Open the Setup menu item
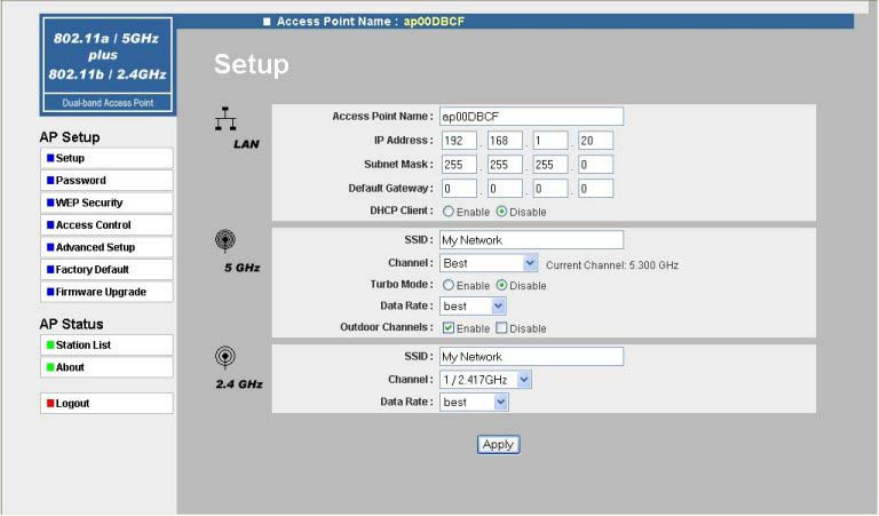The image size is (879, 516). (x=107, y=158)
